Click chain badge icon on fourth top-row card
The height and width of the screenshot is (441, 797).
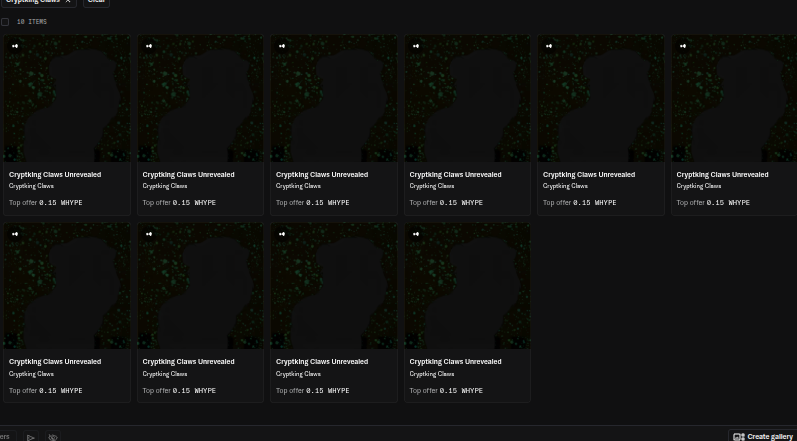(416, 46)
